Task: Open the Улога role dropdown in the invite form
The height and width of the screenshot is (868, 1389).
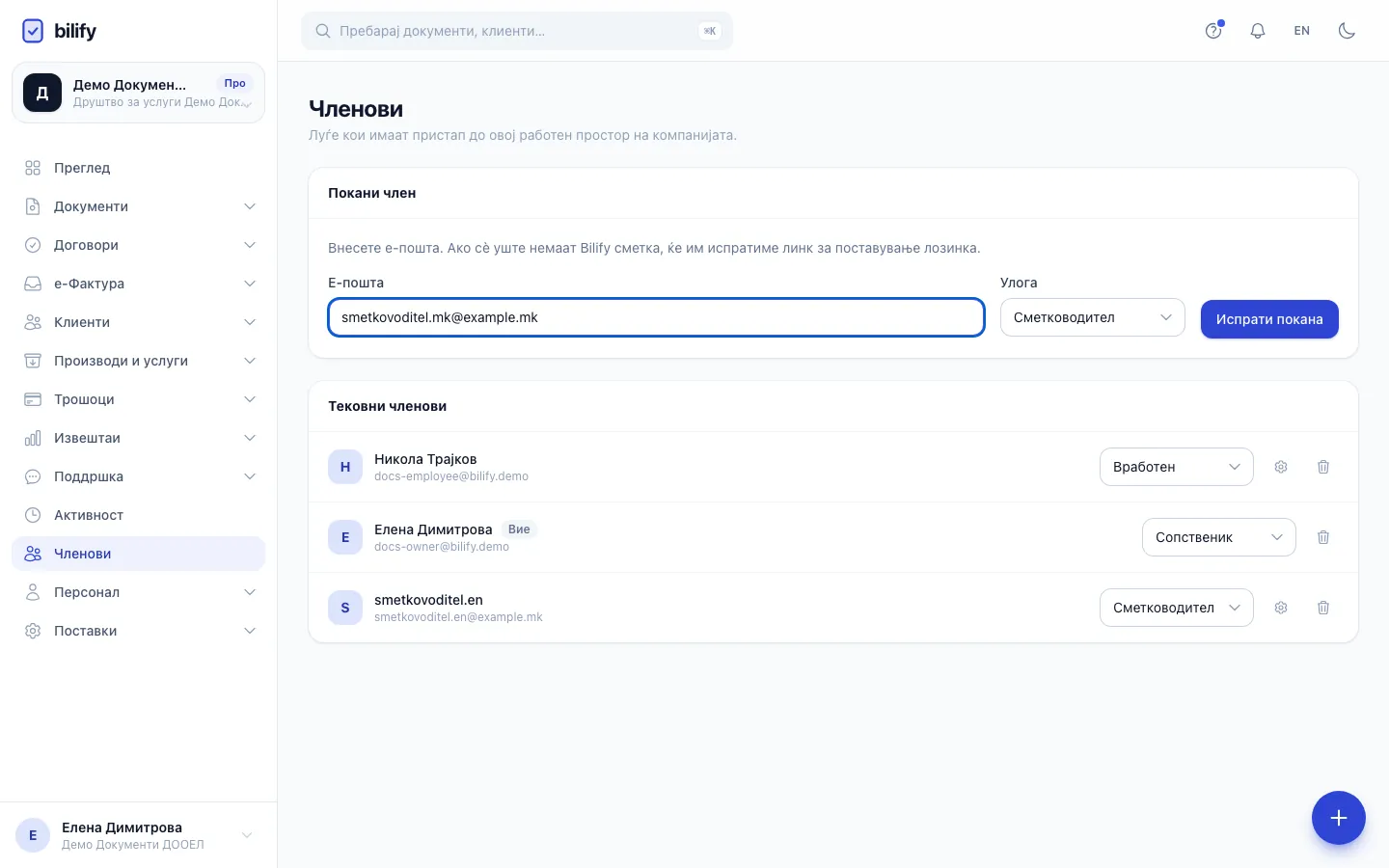Action: (1092, 317)
